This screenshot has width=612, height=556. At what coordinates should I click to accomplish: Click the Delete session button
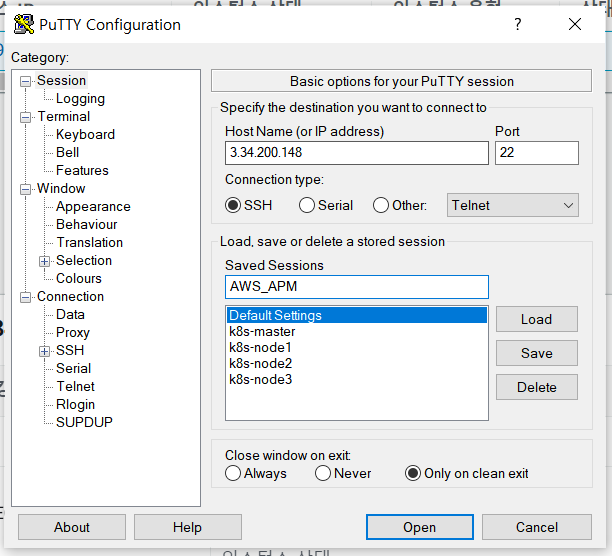(537, 387)
